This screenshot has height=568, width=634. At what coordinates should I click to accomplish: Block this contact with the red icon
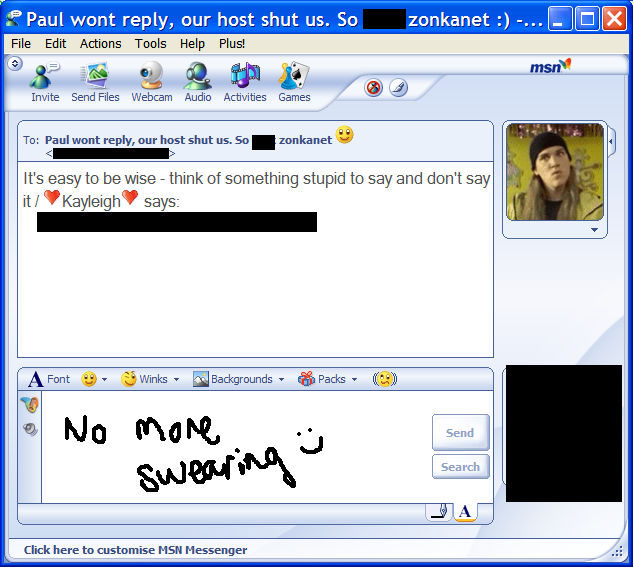click(374, 88)
